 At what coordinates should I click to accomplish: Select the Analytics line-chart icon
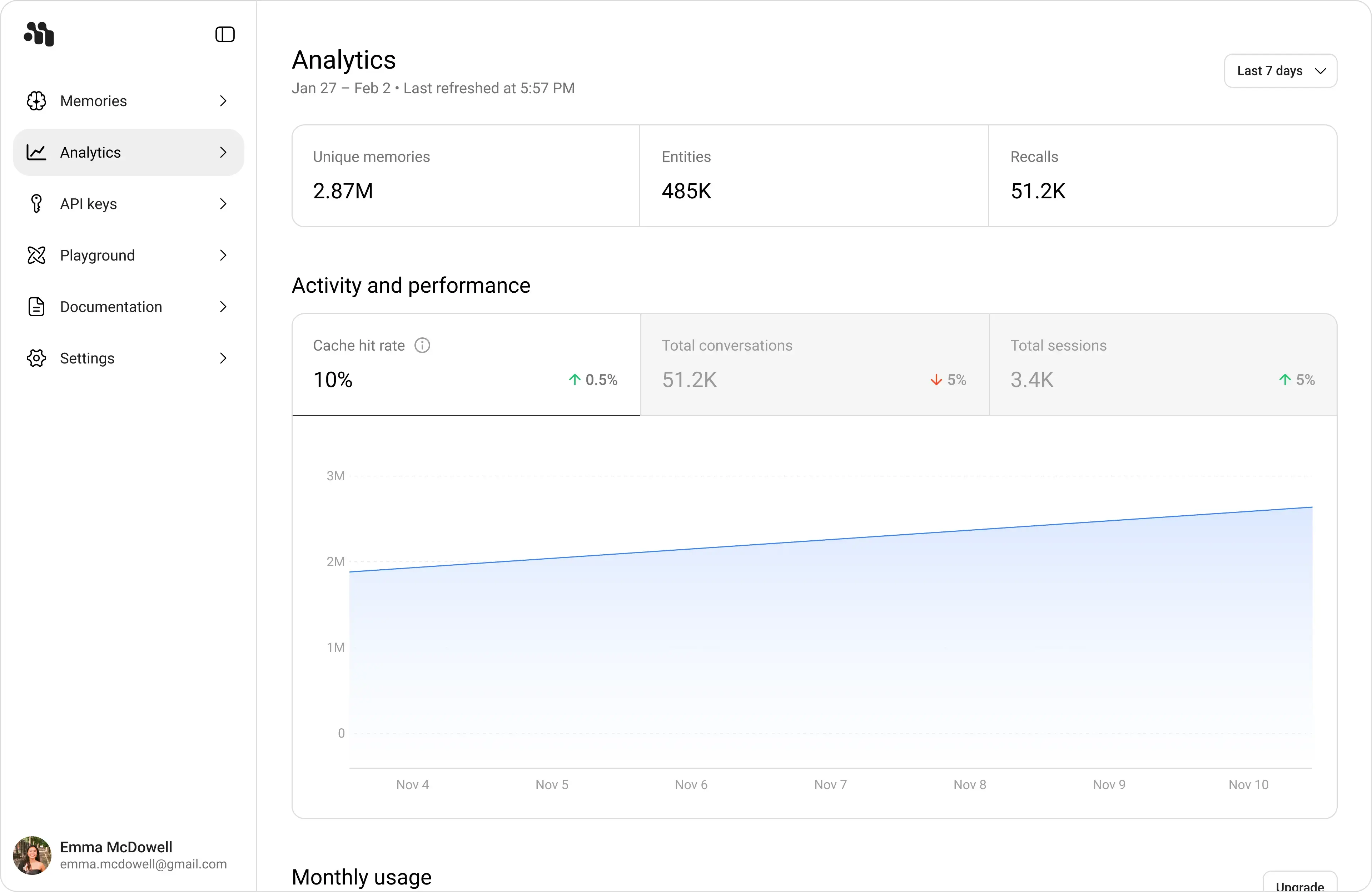pyautogui.click(x=36, y=152)
